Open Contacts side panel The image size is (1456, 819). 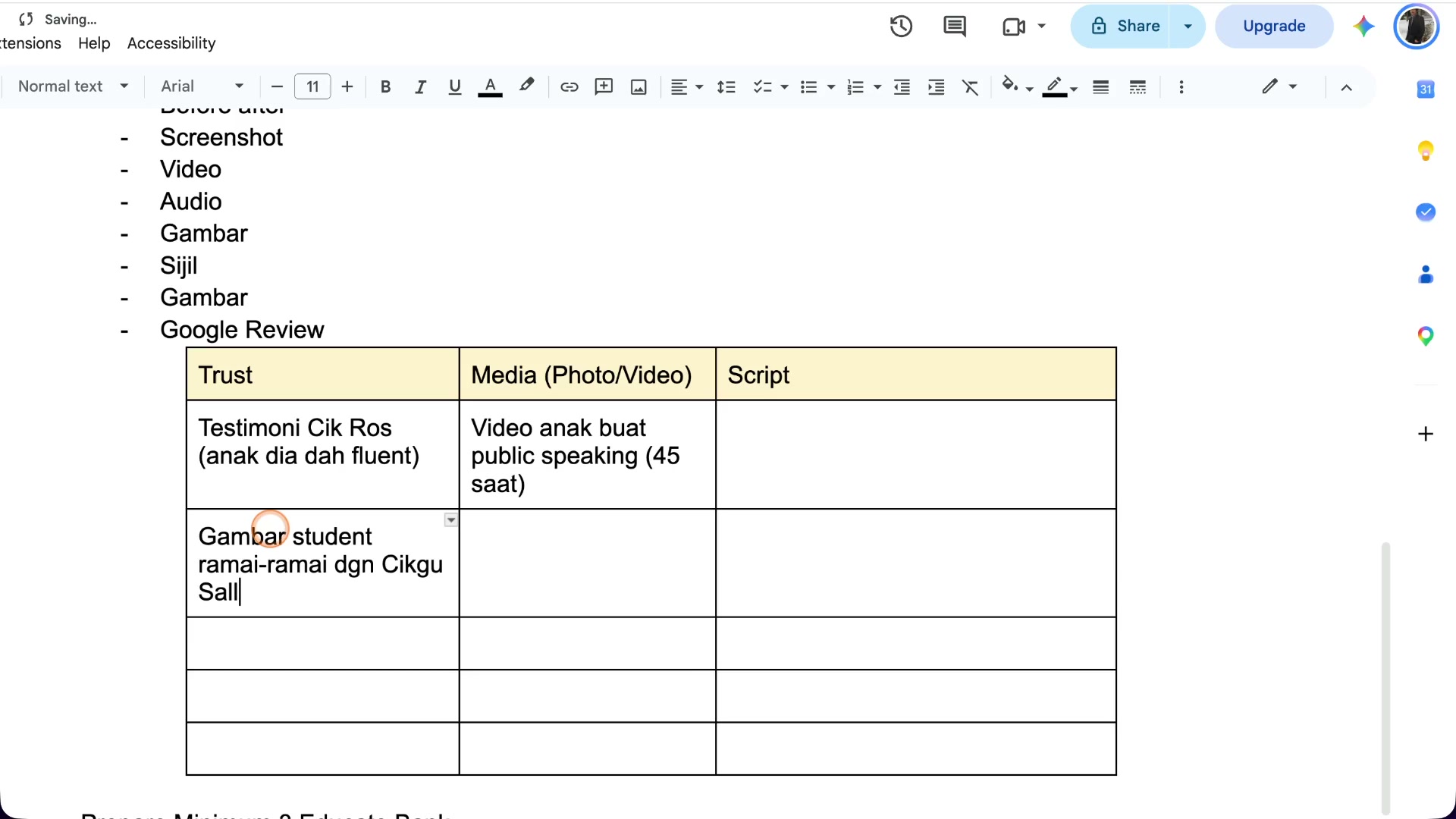point(1426,275)
